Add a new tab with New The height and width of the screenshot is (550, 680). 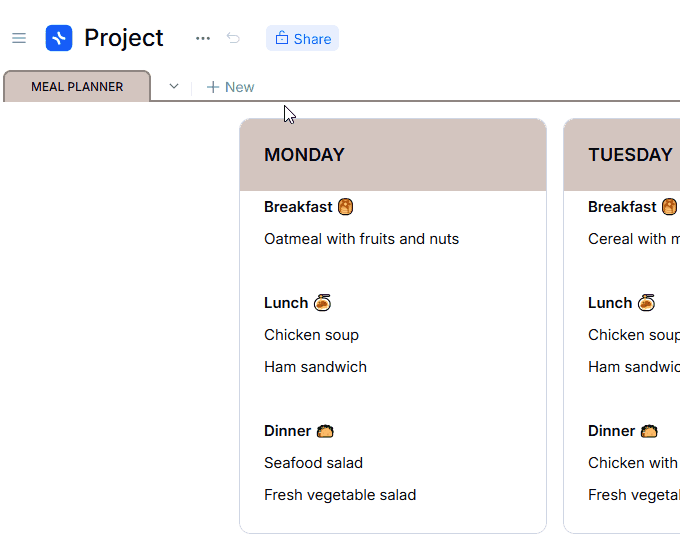pyautogui.click(x=230, y=87)
